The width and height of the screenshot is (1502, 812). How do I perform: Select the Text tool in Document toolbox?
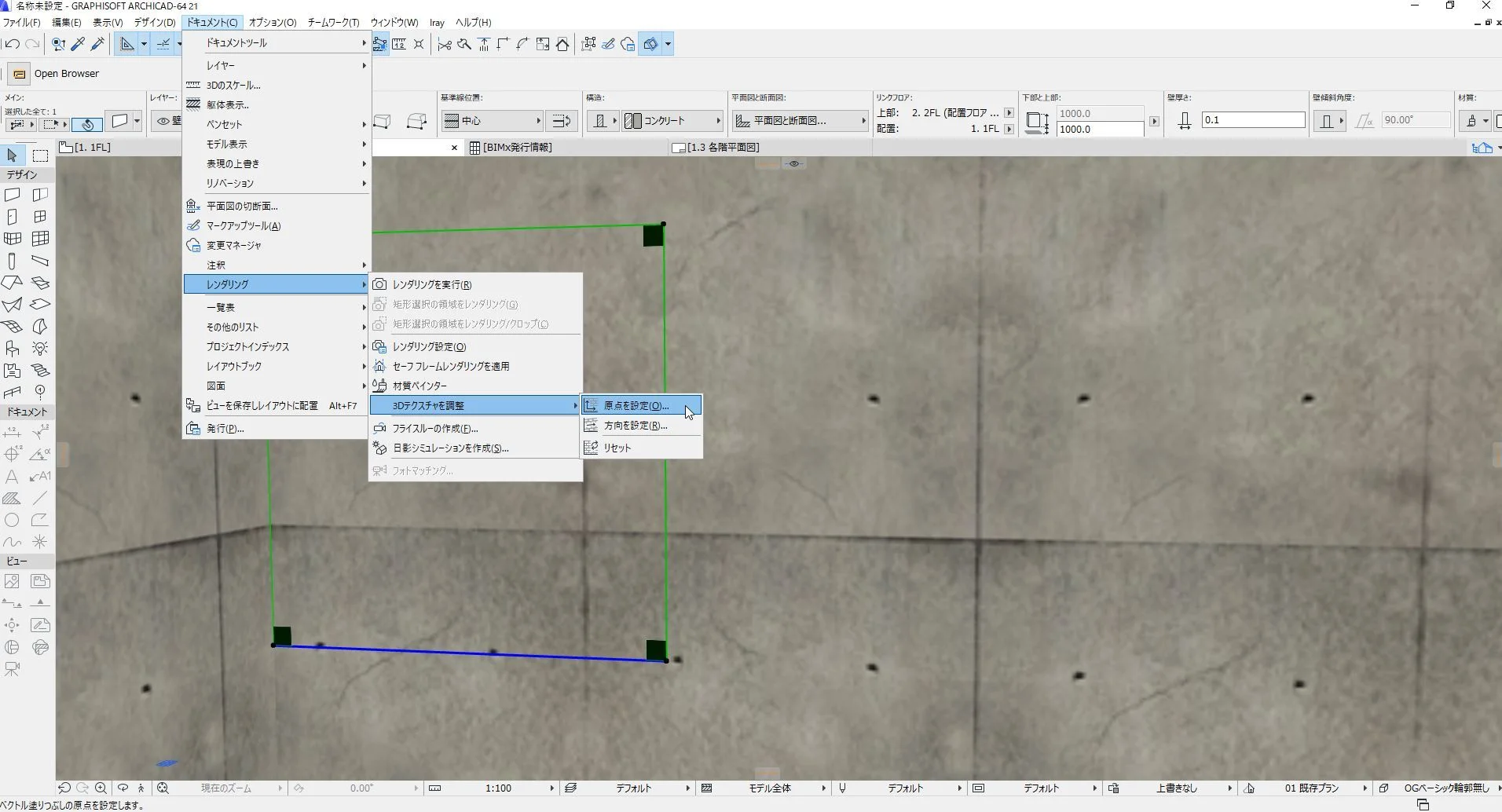click(x=13, y=476)
